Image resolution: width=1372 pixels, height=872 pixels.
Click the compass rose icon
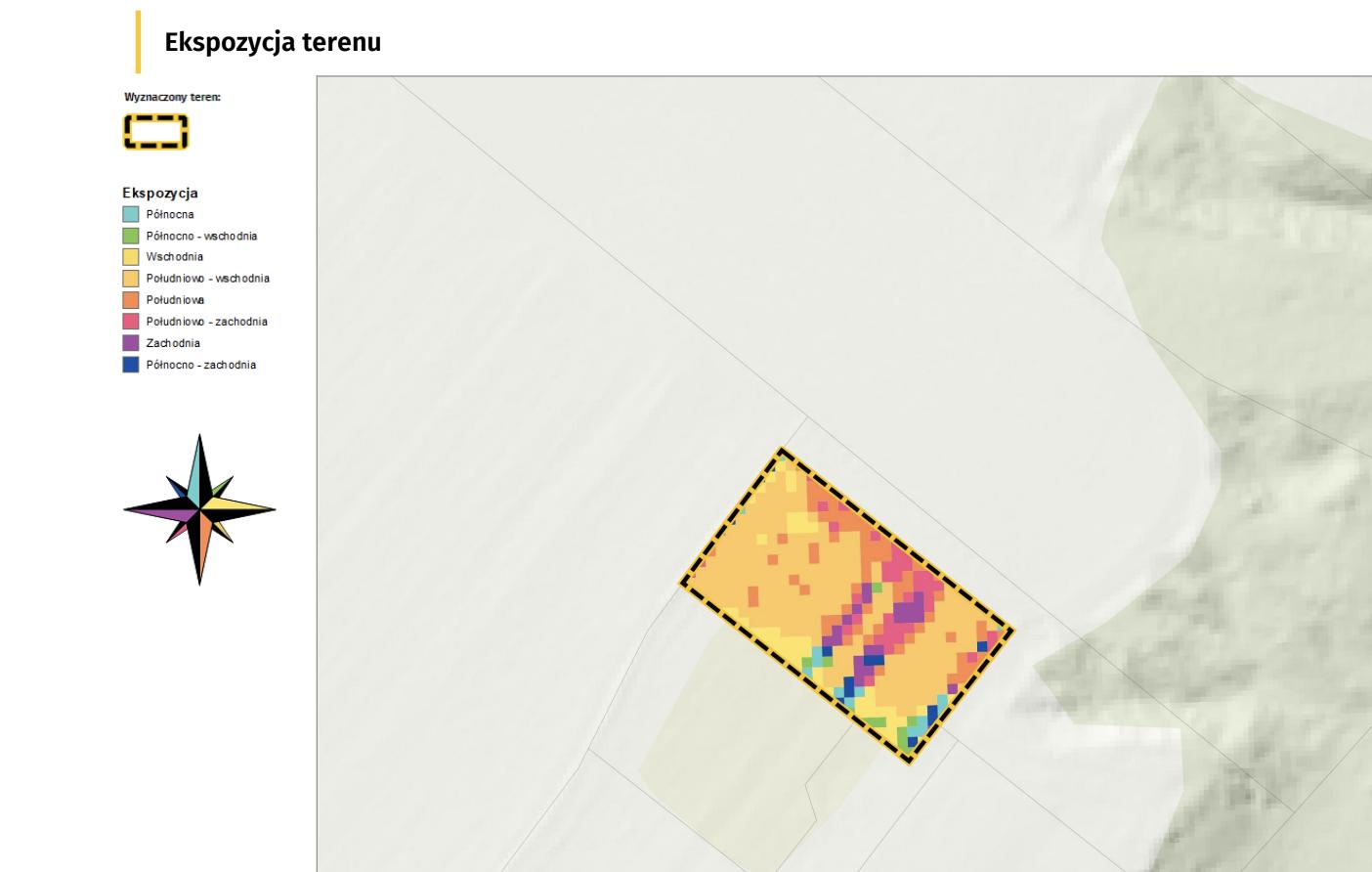pyautogui.click(x=199, y=509)
